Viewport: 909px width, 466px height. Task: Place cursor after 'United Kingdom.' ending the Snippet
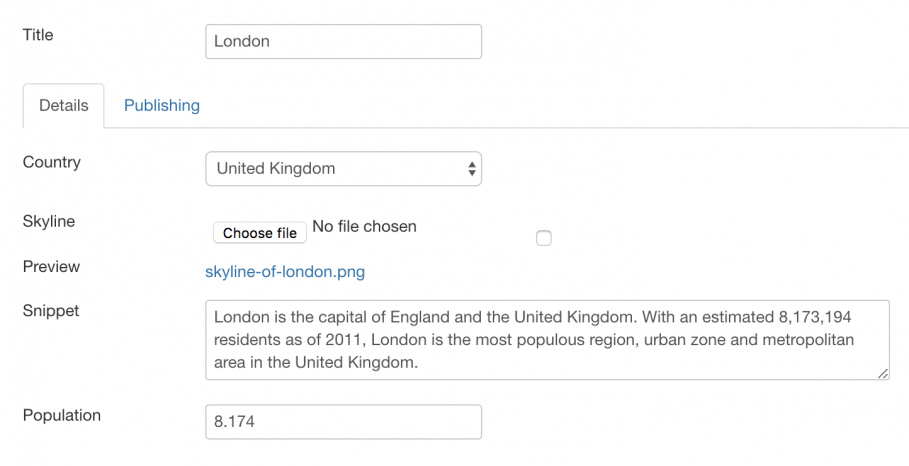(x=419, y=363)
